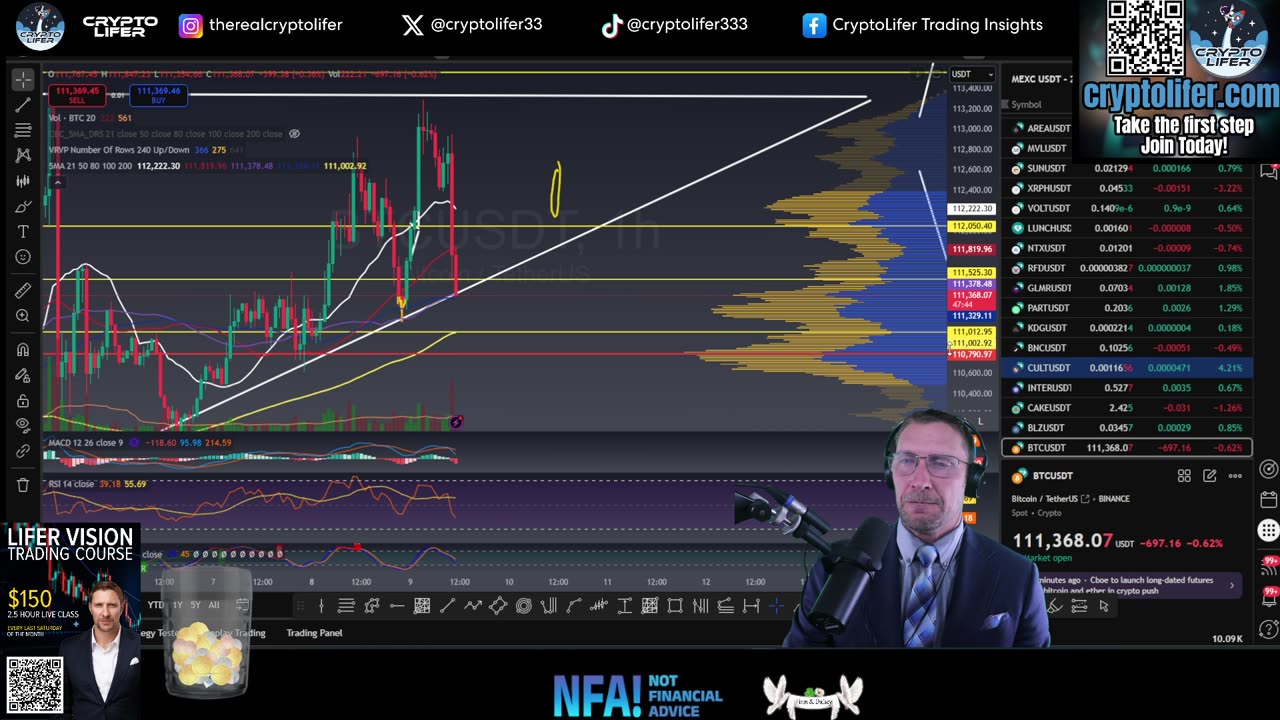Open the alerts target icon in right sidebar
This screenshot has width=1280, height=720.
[x=1268, y=469]
